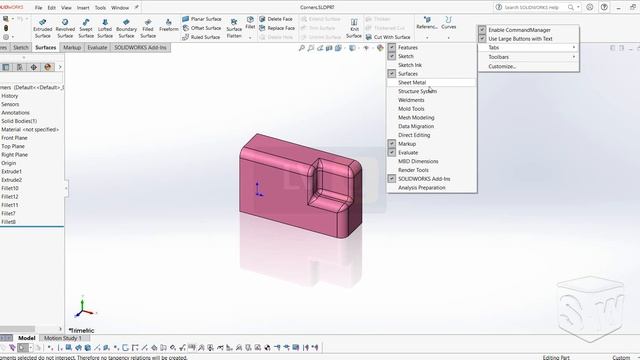Click the Ruled Surface tool
Viewport: 640px width, 360px height.
[201, 37]
